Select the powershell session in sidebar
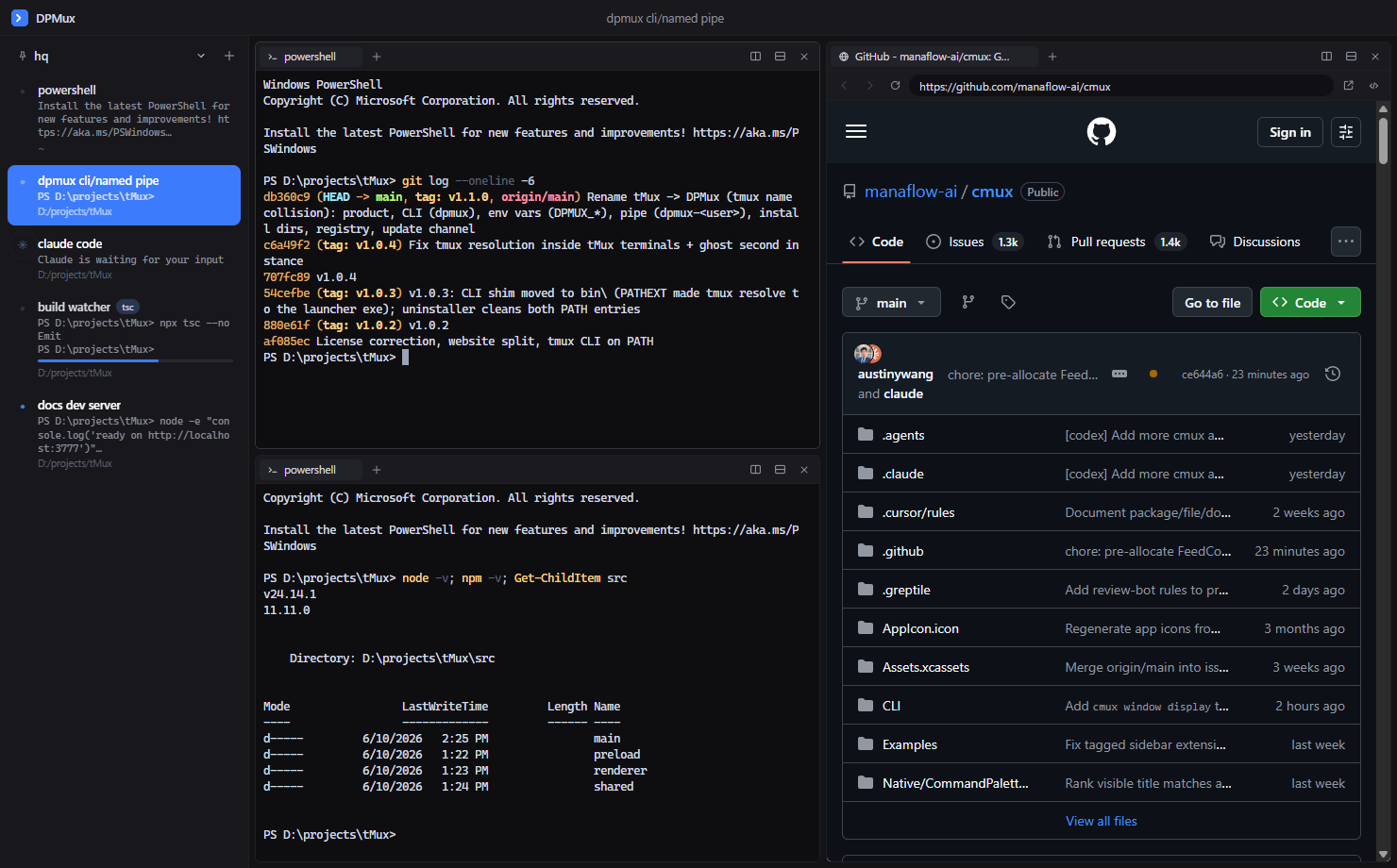Image resolution: width=1397 pixels, height=868 pixels. (x=124, y=117)
